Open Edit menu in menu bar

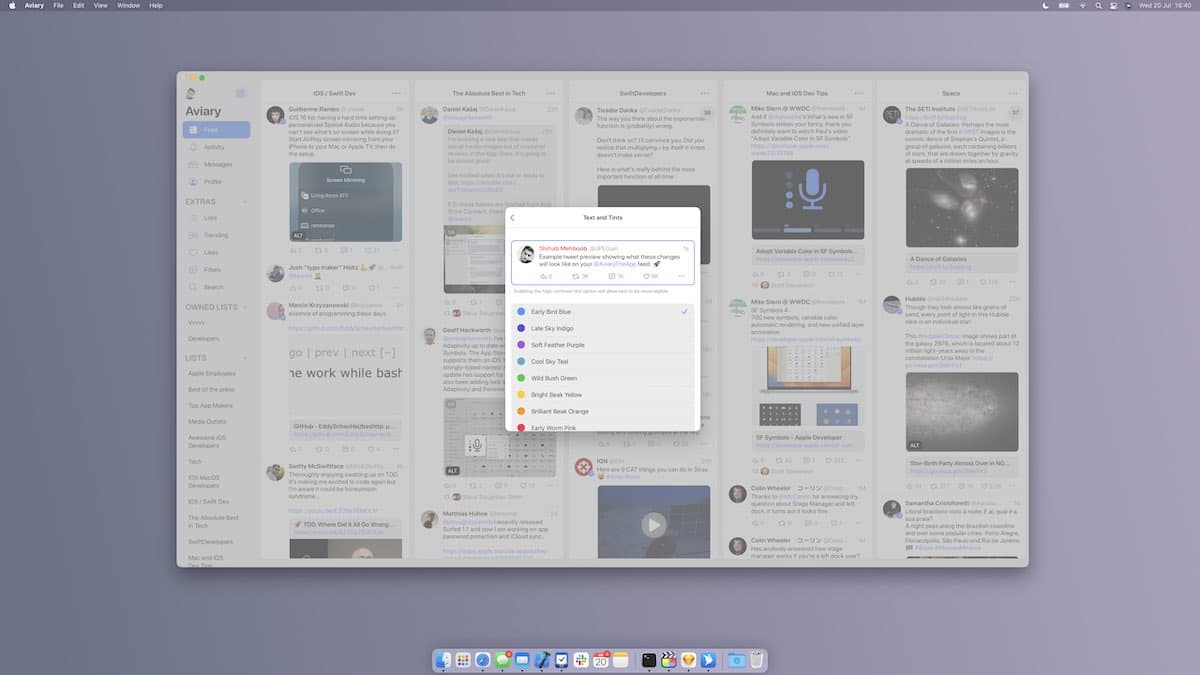tap(78, 6)
